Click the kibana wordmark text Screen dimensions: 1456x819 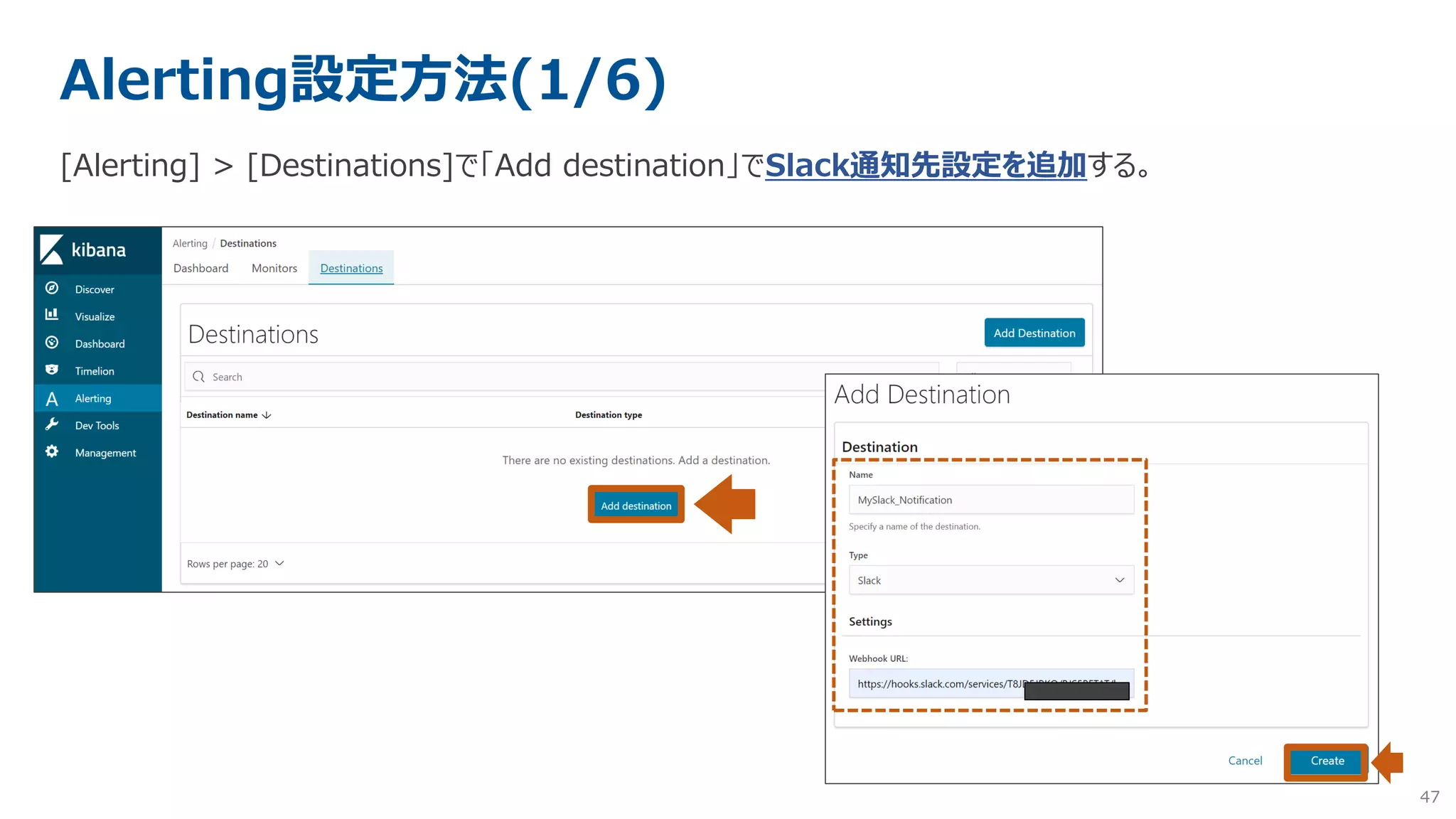(x=99, y=250)
